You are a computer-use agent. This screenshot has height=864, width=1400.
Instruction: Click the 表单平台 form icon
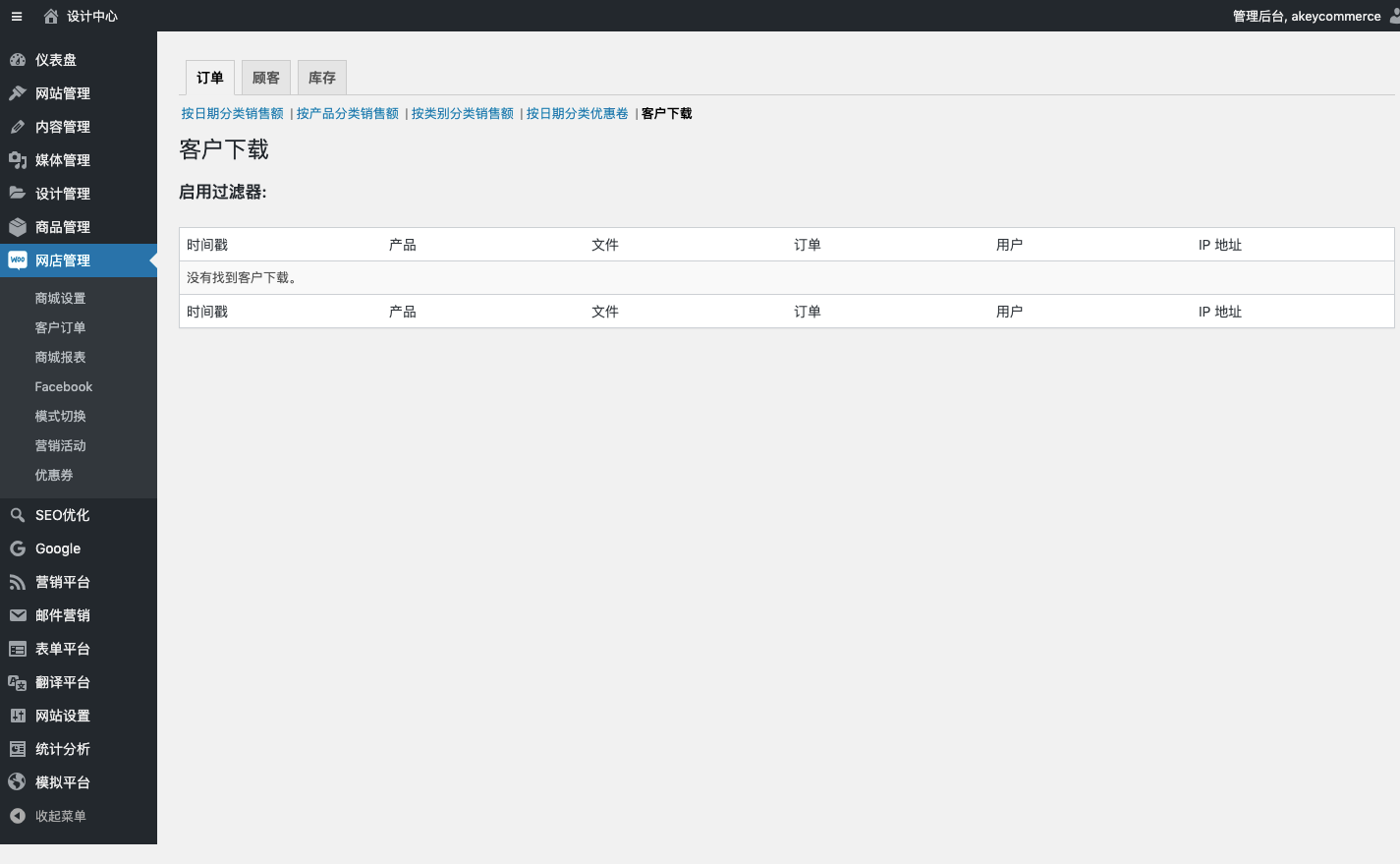pyautogui.click(x=18, y=649)
